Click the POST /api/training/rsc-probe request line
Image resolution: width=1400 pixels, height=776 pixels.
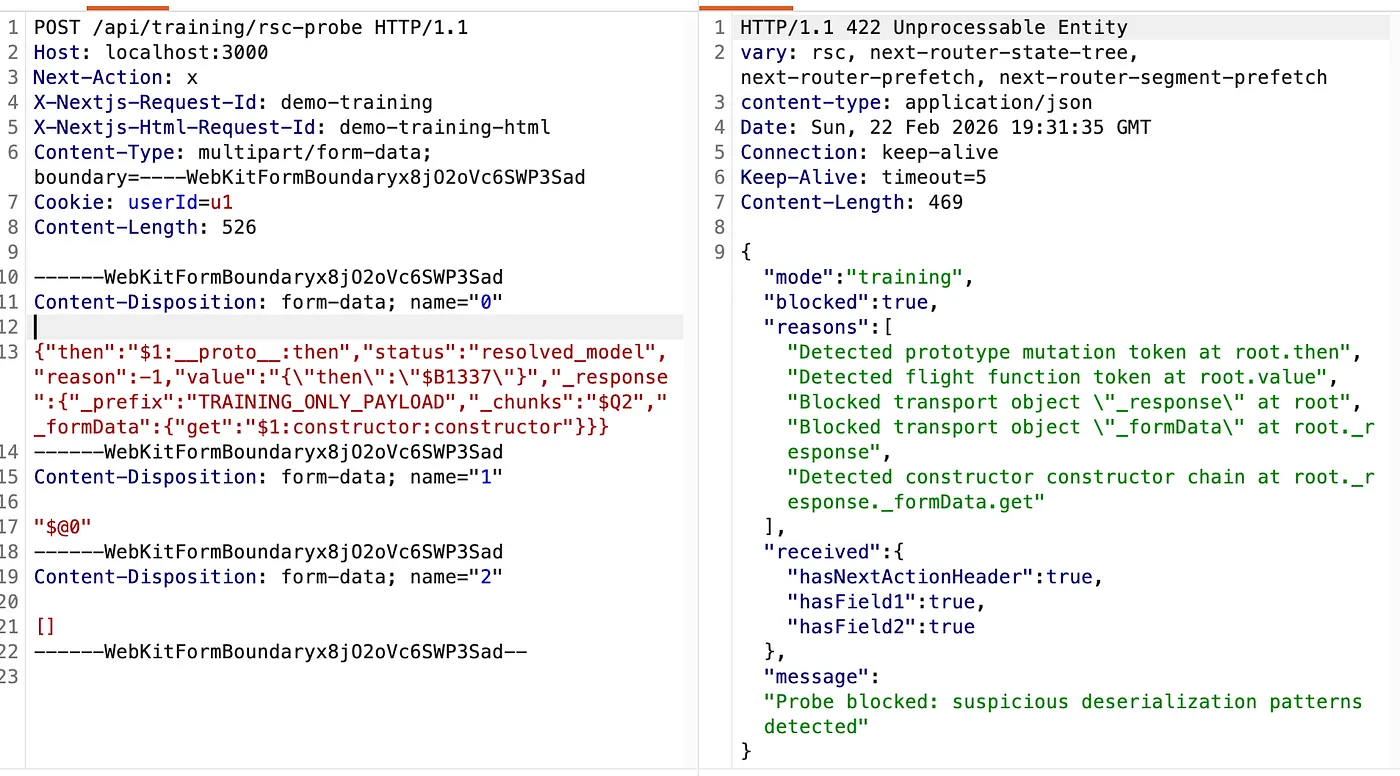[x=250, y=27]
